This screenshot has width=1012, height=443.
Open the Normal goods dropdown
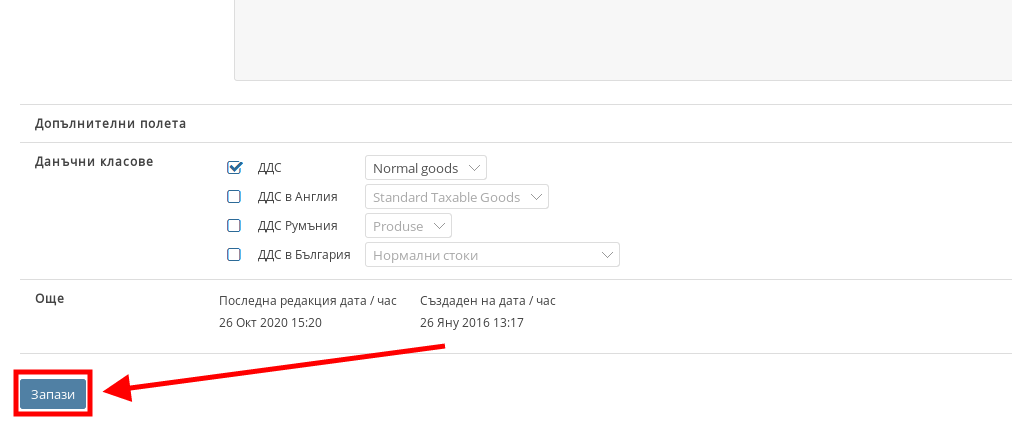(x=425, y=168)
